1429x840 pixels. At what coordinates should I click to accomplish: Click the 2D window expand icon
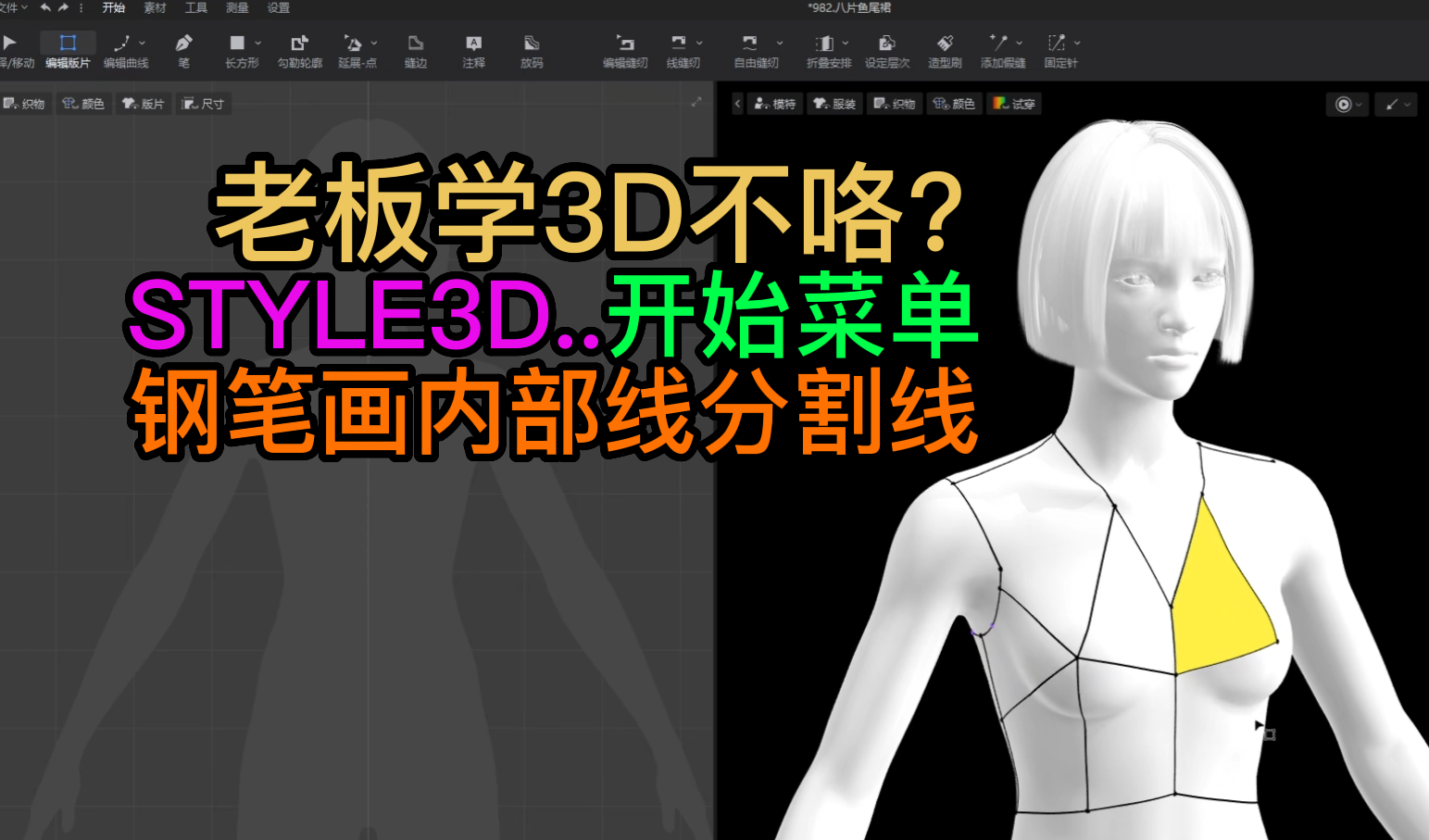696,102
